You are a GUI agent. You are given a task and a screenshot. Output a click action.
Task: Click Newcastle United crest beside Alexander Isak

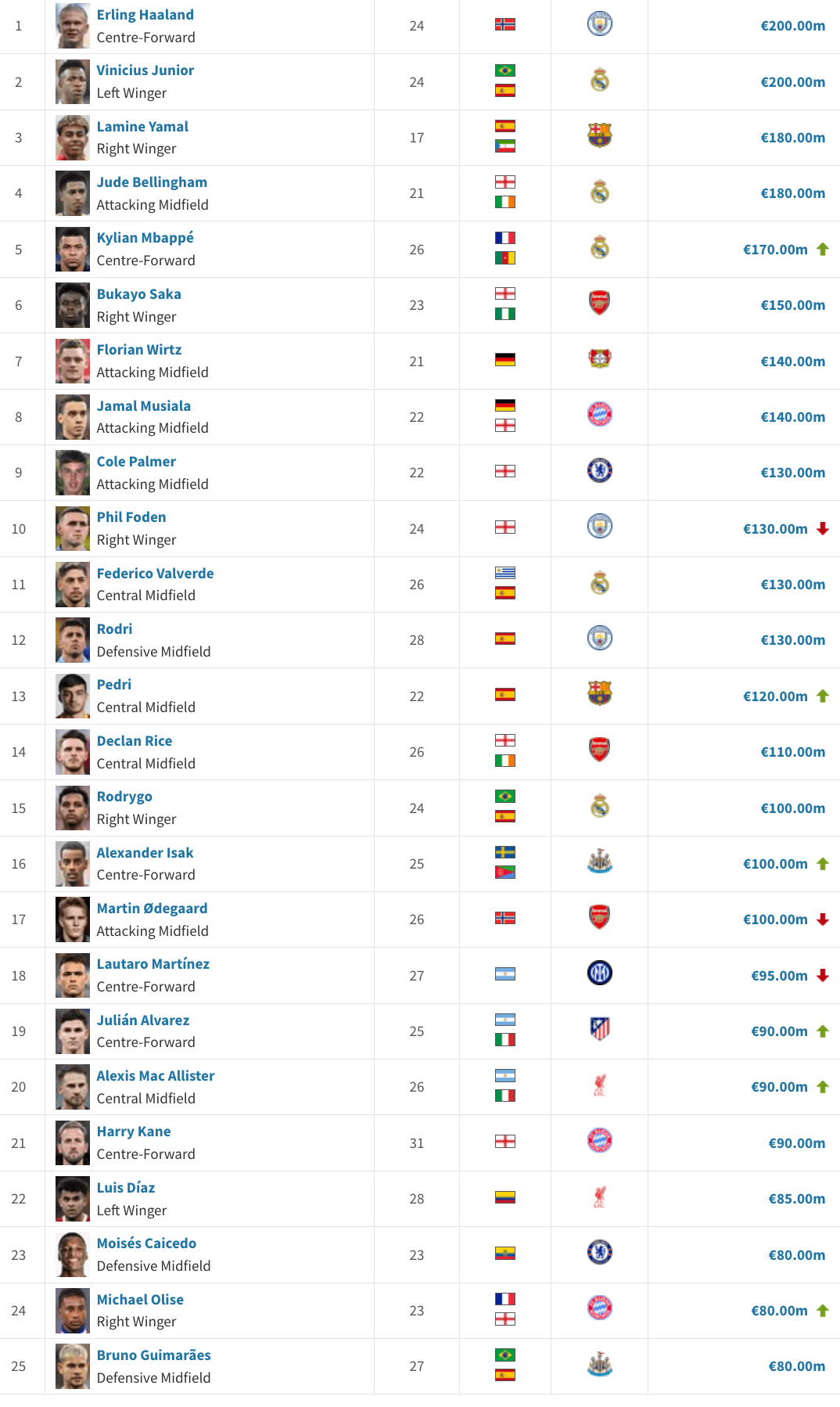click(x=599, y=862)
